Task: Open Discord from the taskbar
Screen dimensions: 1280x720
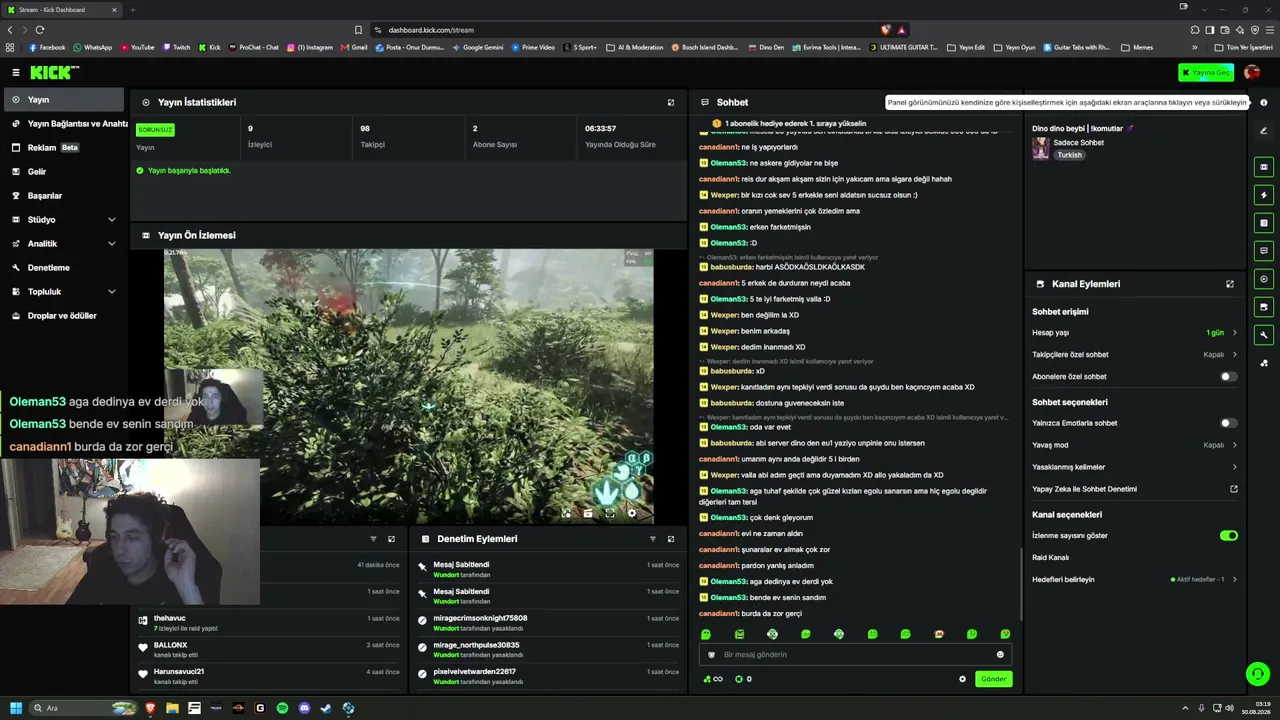Action: (304, 708)
